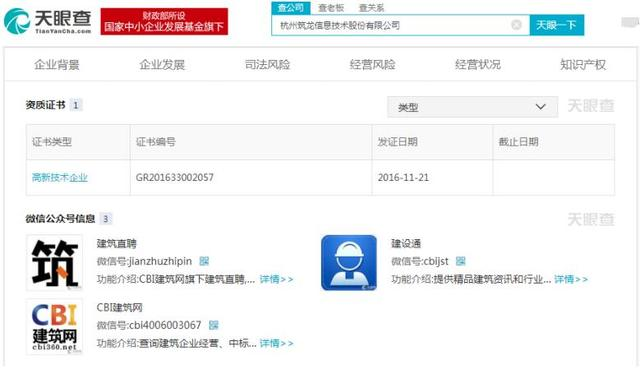The width and height of the screenshot is (640, 374).
Task: Open the 经营状况 section tab
Action: pos(478,65)
